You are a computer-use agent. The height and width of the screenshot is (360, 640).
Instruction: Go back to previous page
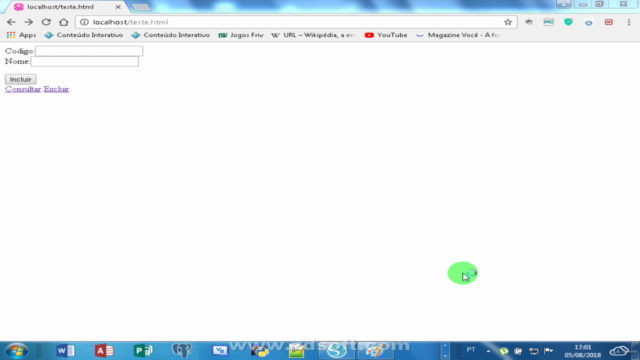pyautogui.click(x=11, y=22)
